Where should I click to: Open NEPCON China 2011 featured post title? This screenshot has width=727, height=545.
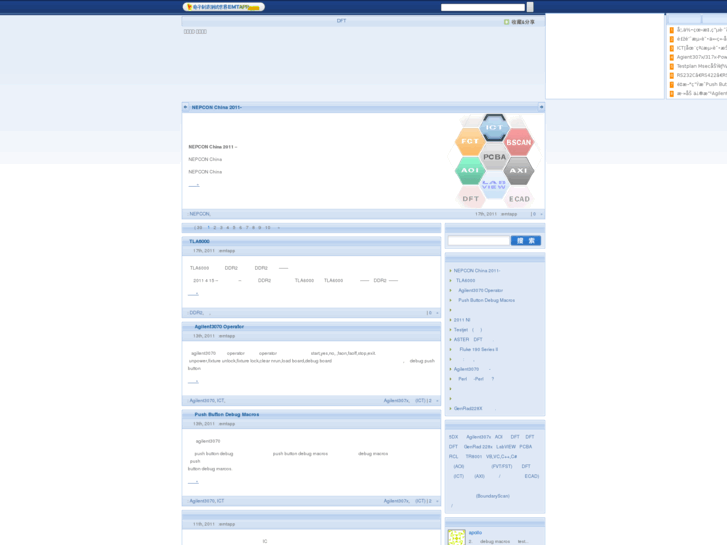point(217,107)
